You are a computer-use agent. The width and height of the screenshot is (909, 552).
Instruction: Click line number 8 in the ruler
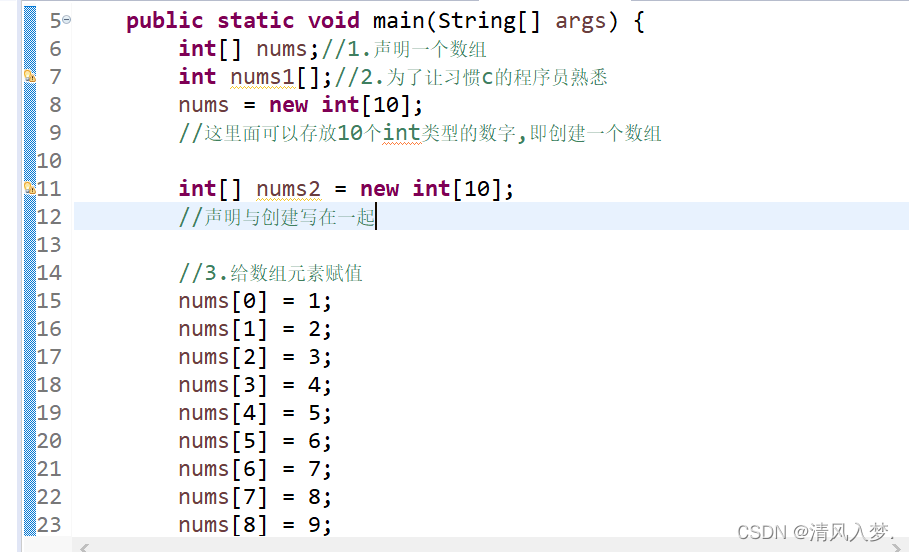pos(55,105)
